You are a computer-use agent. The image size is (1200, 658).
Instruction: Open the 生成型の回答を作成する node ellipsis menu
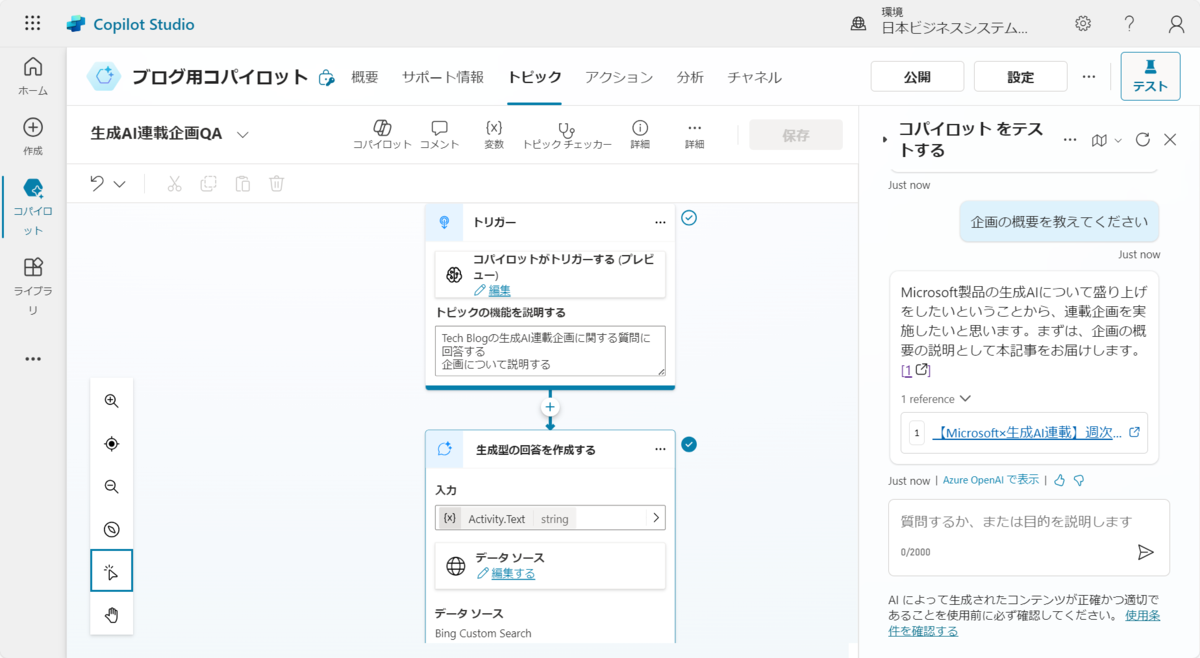(x=659, y=449)
